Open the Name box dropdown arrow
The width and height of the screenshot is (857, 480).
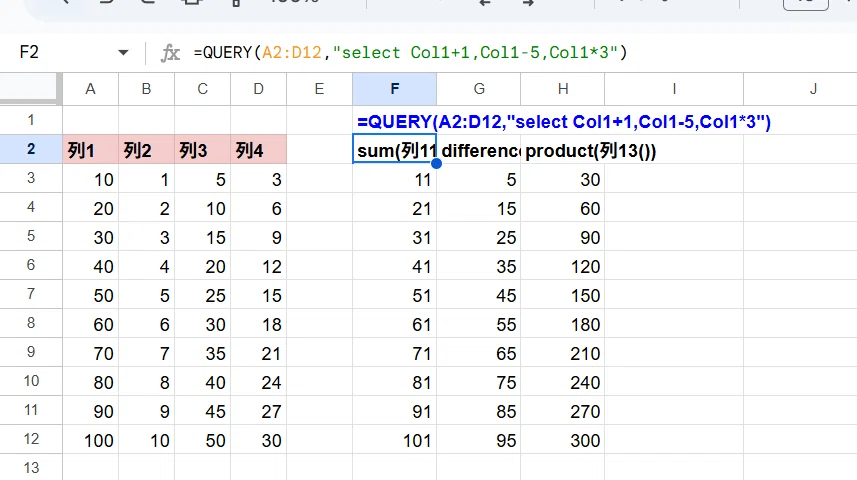point(123,52)
